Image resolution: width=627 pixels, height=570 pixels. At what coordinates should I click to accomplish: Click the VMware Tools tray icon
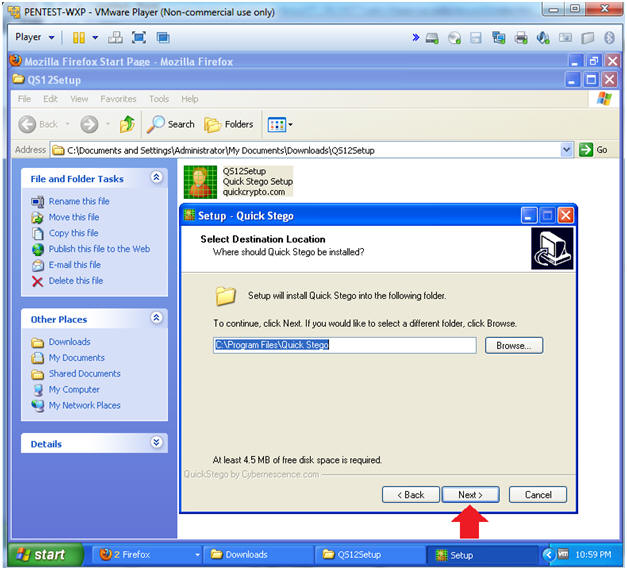(563, 554)
